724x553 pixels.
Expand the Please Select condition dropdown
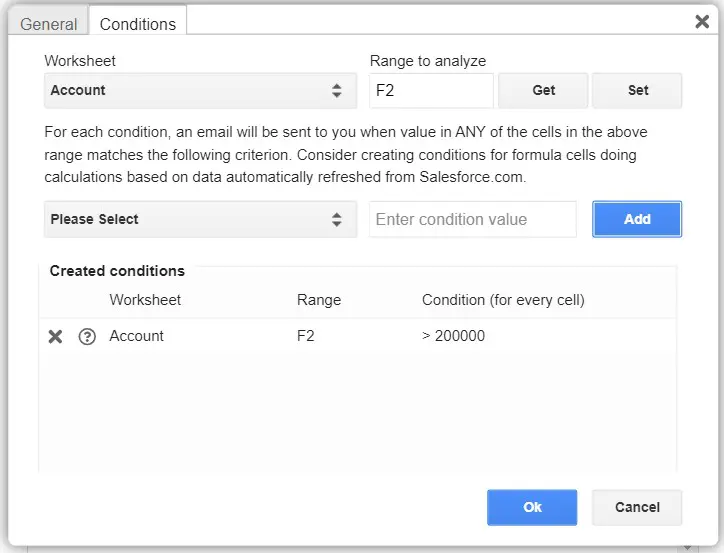200,219
